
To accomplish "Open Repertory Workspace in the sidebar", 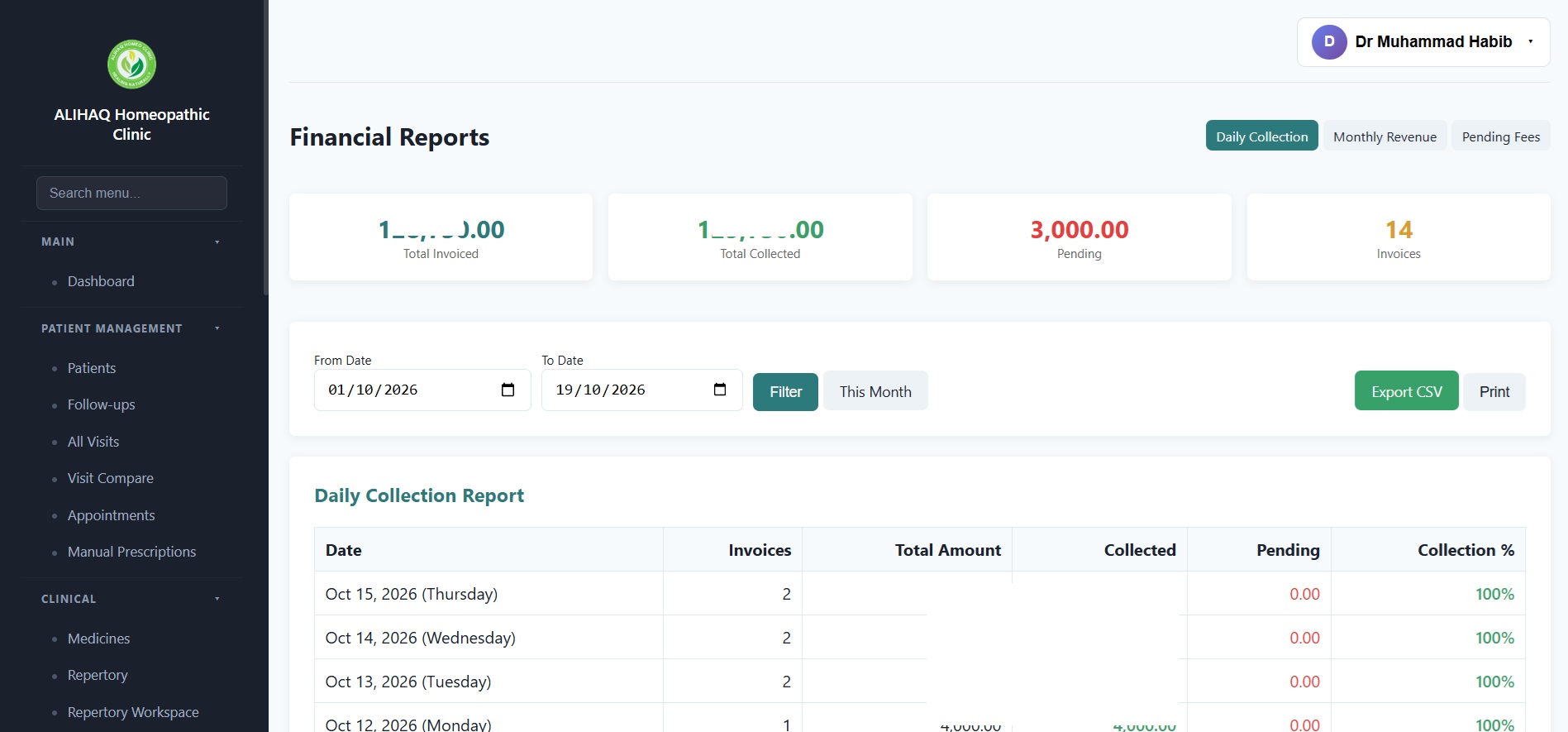I will 133,712.
